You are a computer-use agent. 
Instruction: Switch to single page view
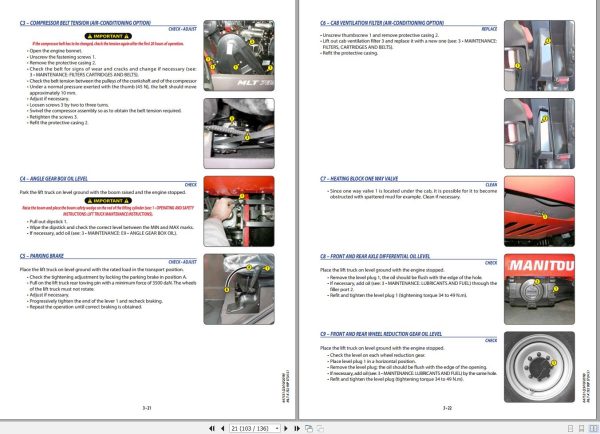571,428
